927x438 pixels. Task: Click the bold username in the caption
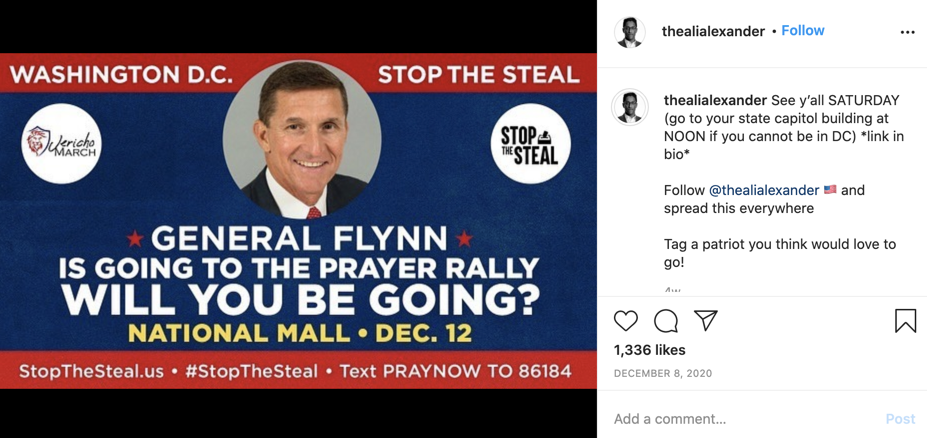(715, 100)
